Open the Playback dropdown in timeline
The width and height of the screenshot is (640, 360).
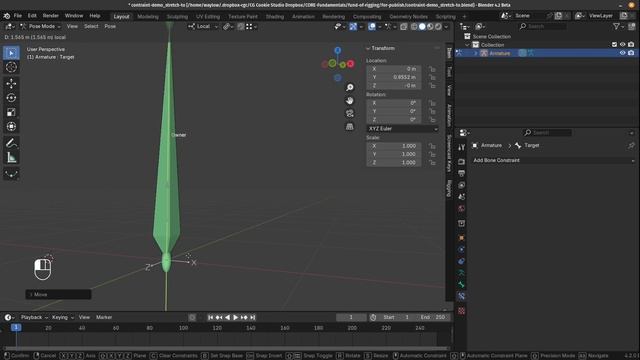[34, 317]
